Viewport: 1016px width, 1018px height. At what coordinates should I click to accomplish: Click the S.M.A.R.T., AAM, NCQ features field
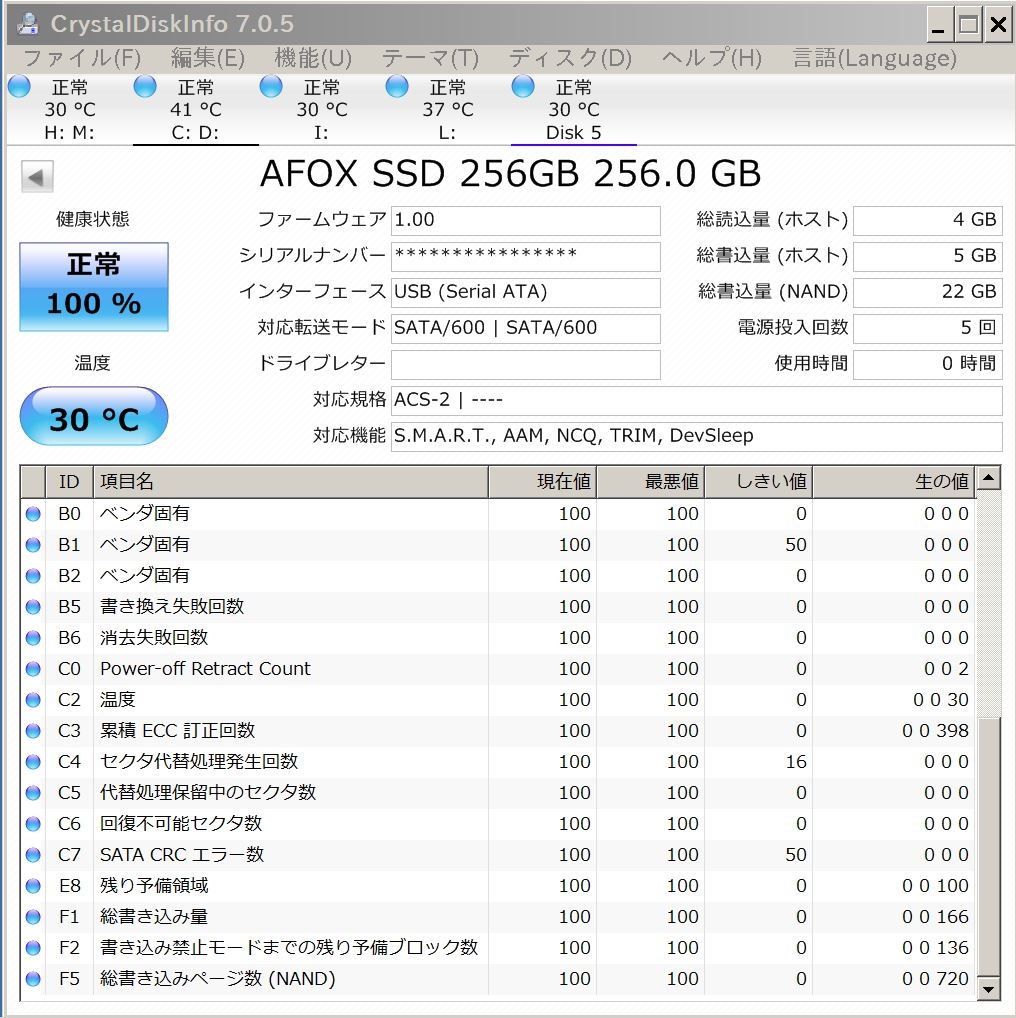click(x=697, y=437)
